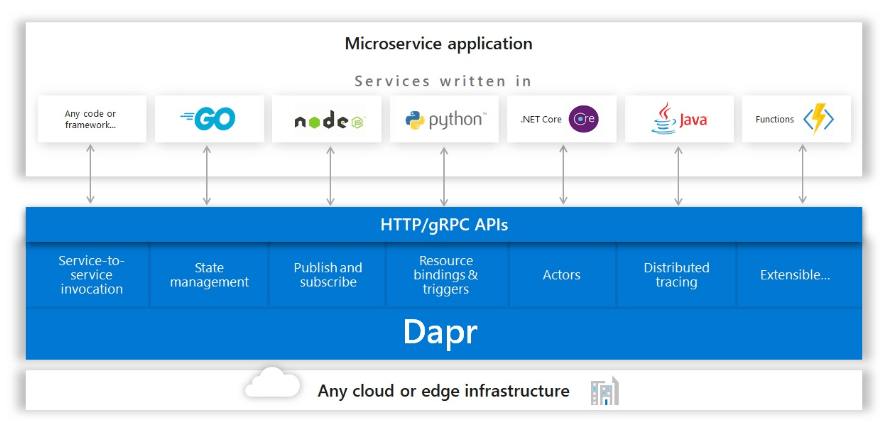The image size is (894, 445).
Task: Select the 'Any code or framework...' tile
Action: [91, 119]
